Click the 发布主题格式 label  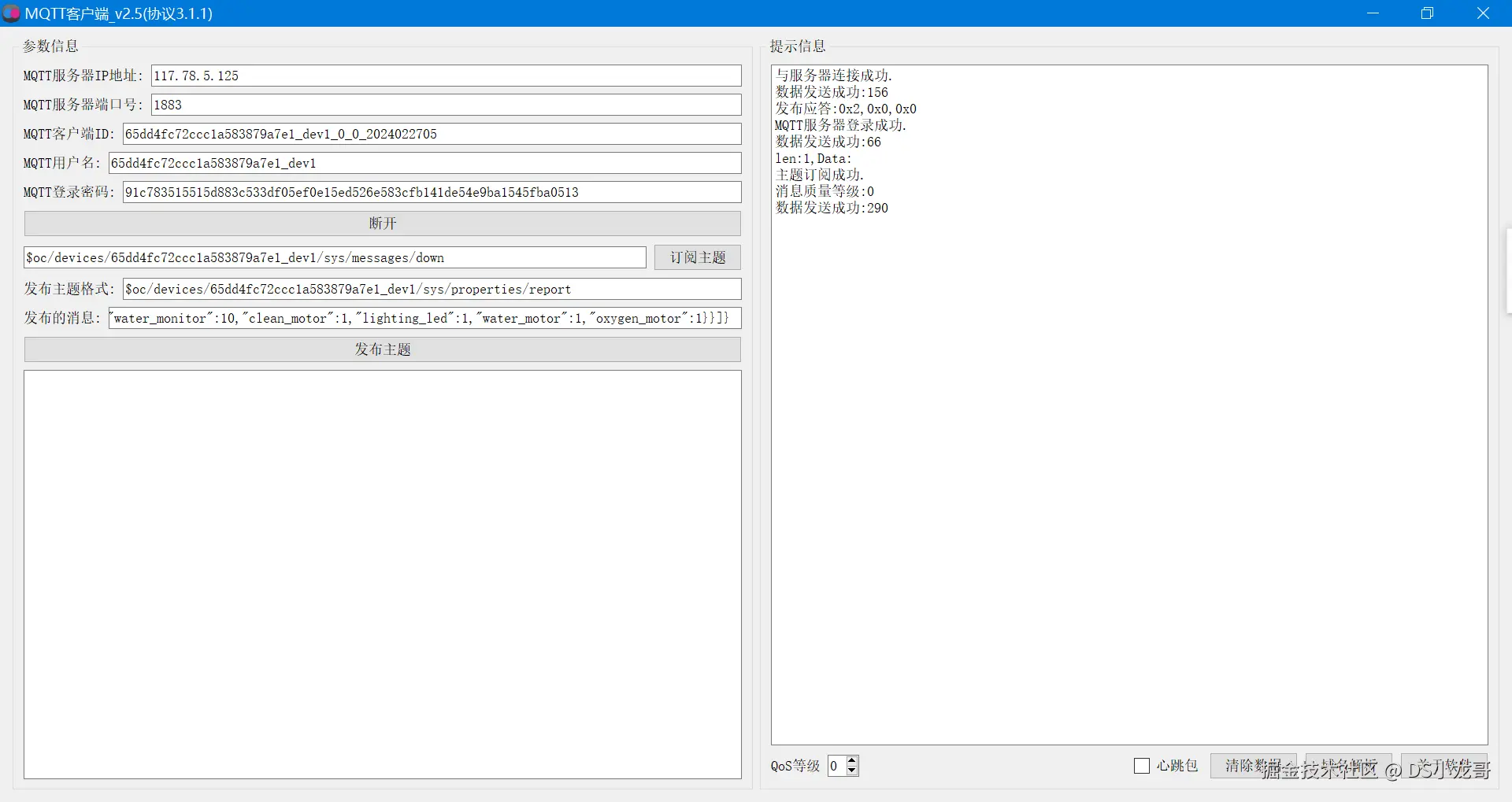pyautogui.click(x=69, y=289)
